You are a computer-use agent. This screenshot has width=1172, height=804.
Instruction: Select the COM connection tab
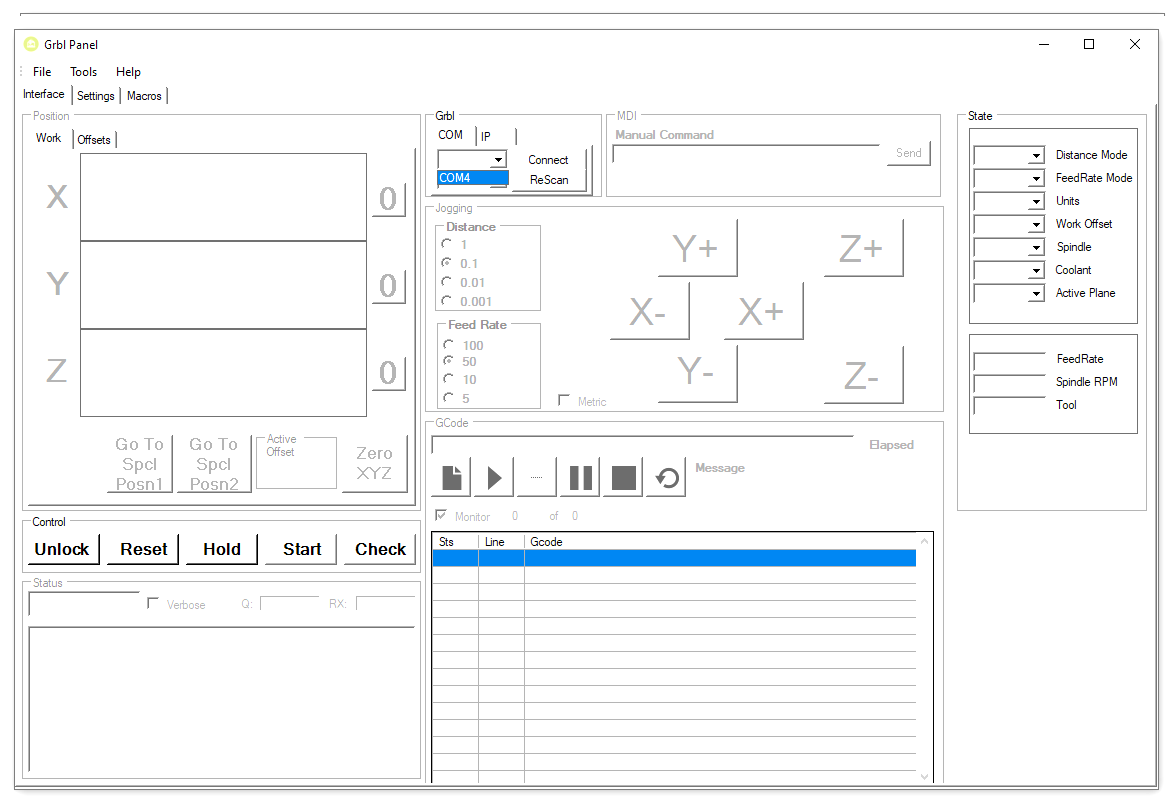[451, 135]
